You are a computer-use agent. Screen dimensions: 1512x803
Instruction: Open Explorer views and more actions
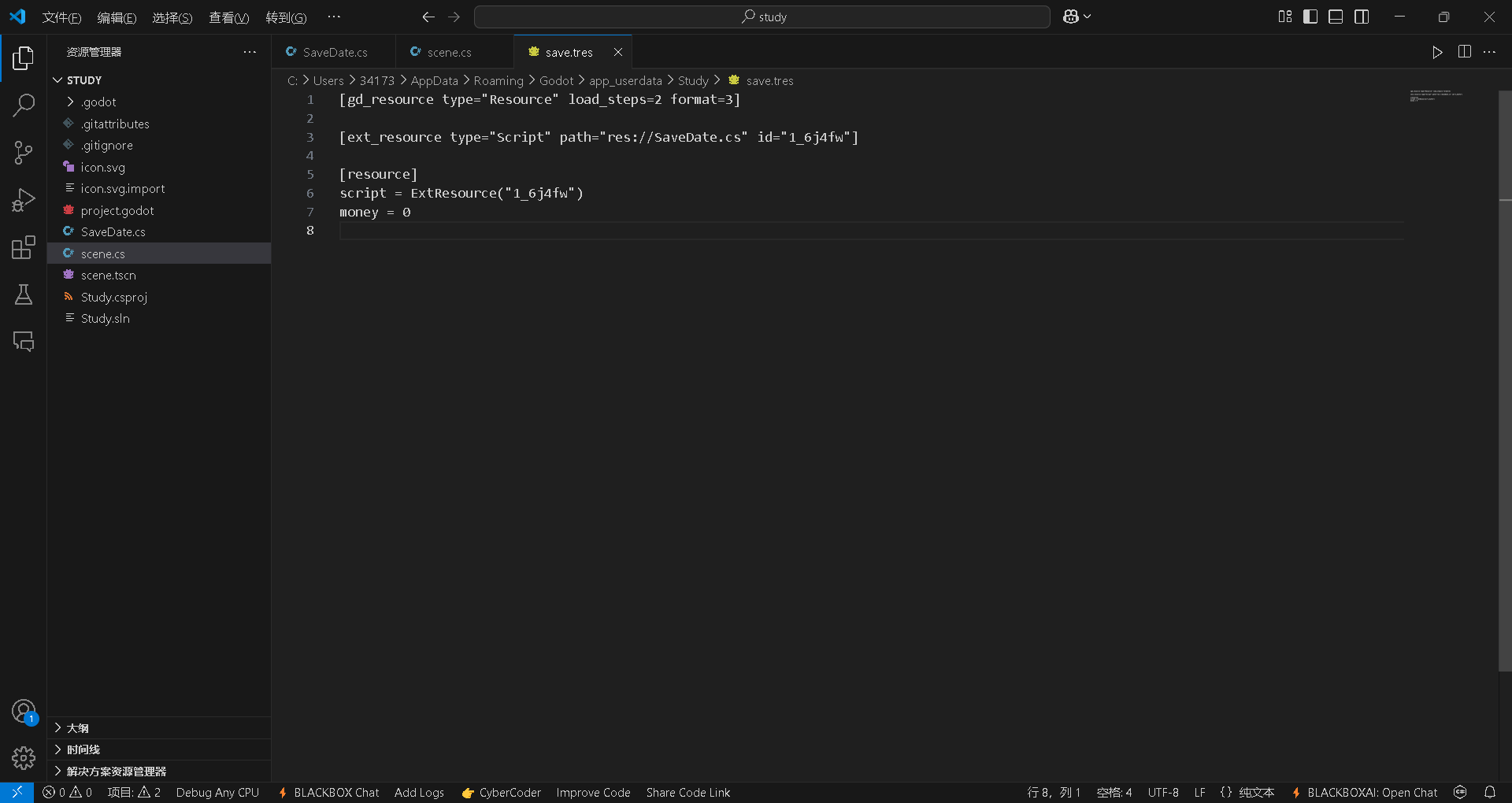click(250, 52)
